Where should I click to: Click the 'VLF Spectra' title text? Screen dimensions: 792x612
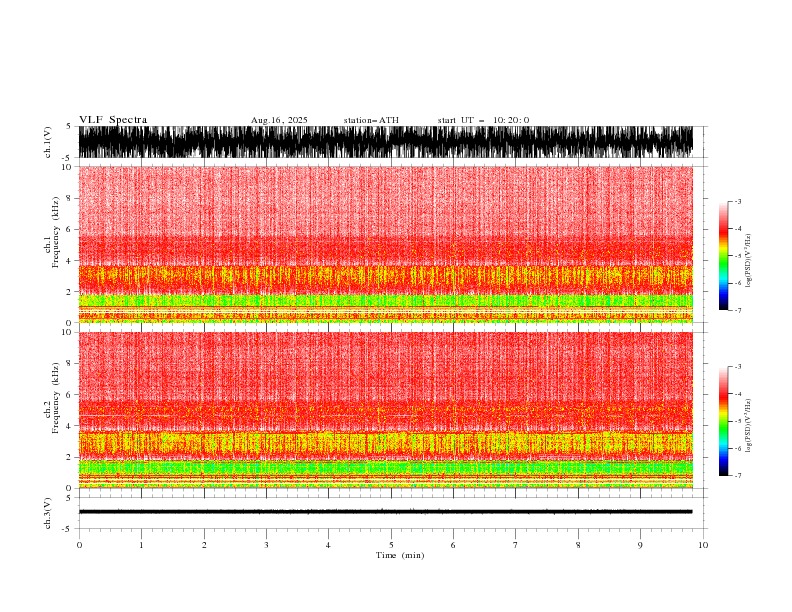(113, 120)
